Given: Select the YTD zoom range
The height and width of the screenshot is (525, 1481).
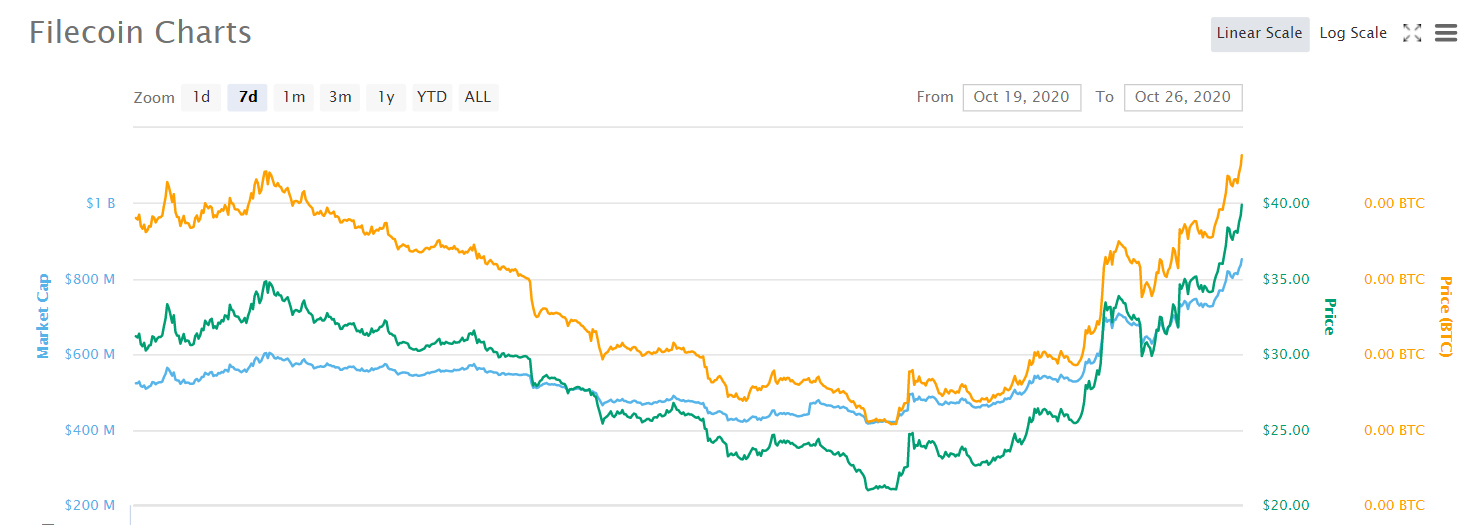Looking at the screenshot, I should (x=432, y=97).
